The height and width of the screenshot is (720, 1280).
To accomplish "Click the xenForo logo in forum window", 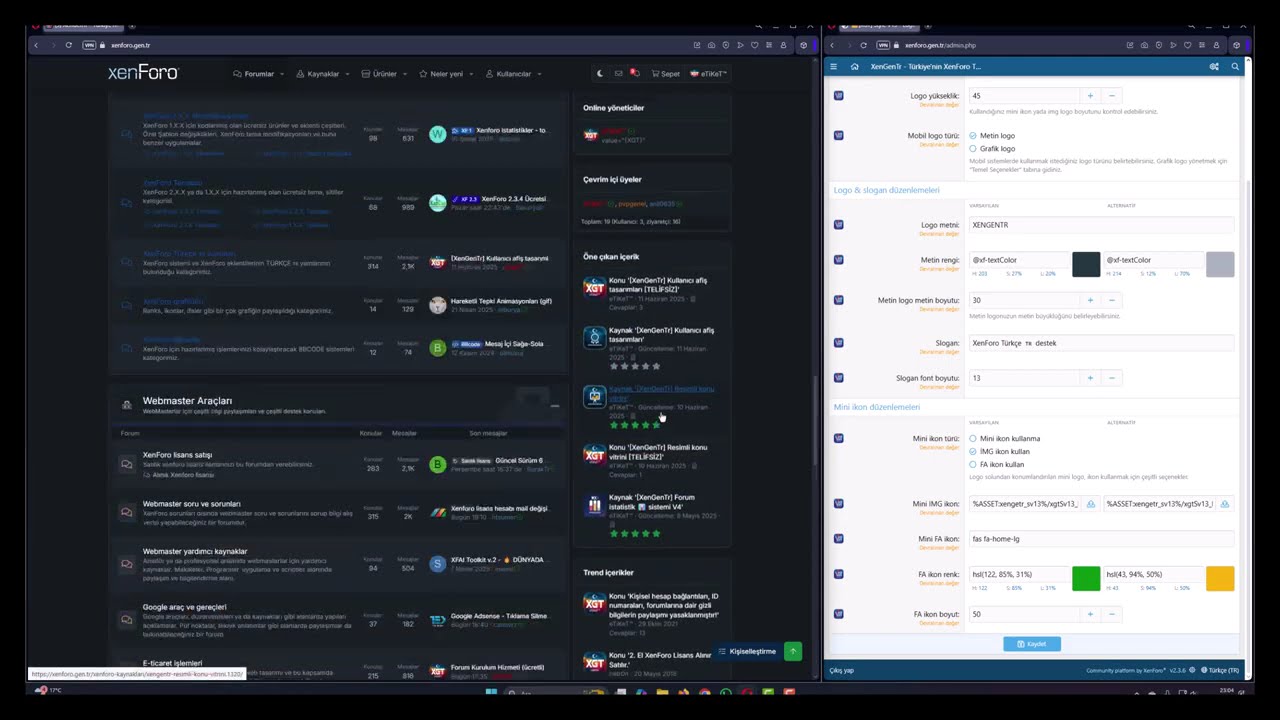I will coord(143,73).
